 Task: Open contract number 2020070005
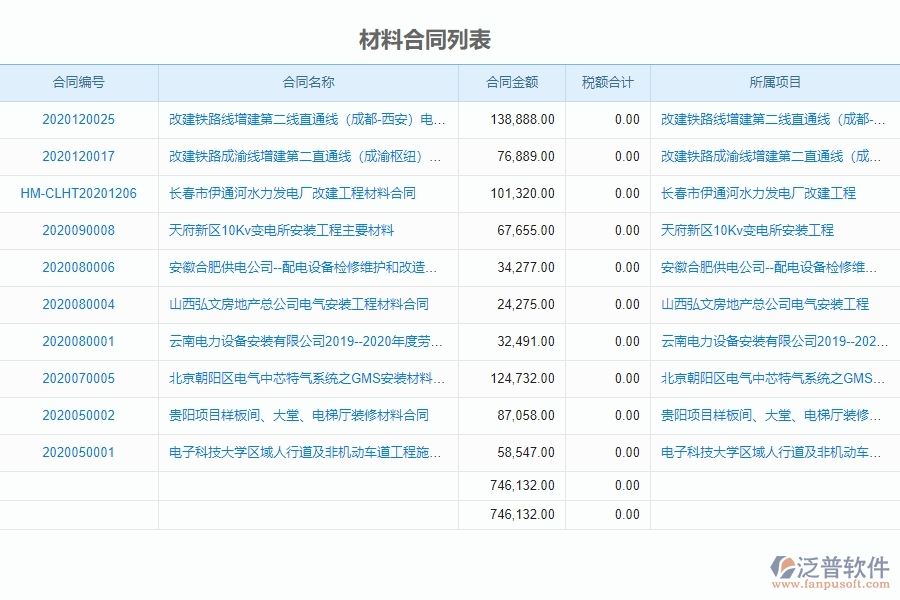(80, 378)
